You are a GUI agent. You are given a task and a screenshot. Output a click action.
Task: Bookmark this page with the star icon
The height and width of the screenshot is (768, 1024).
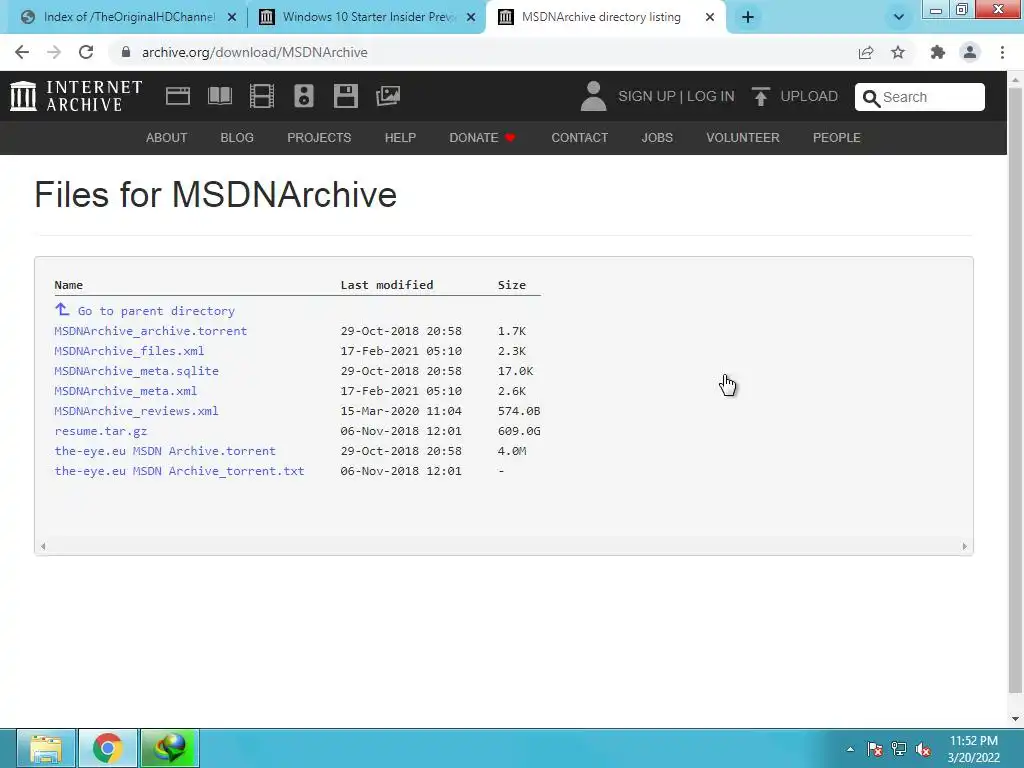point(898,52)
